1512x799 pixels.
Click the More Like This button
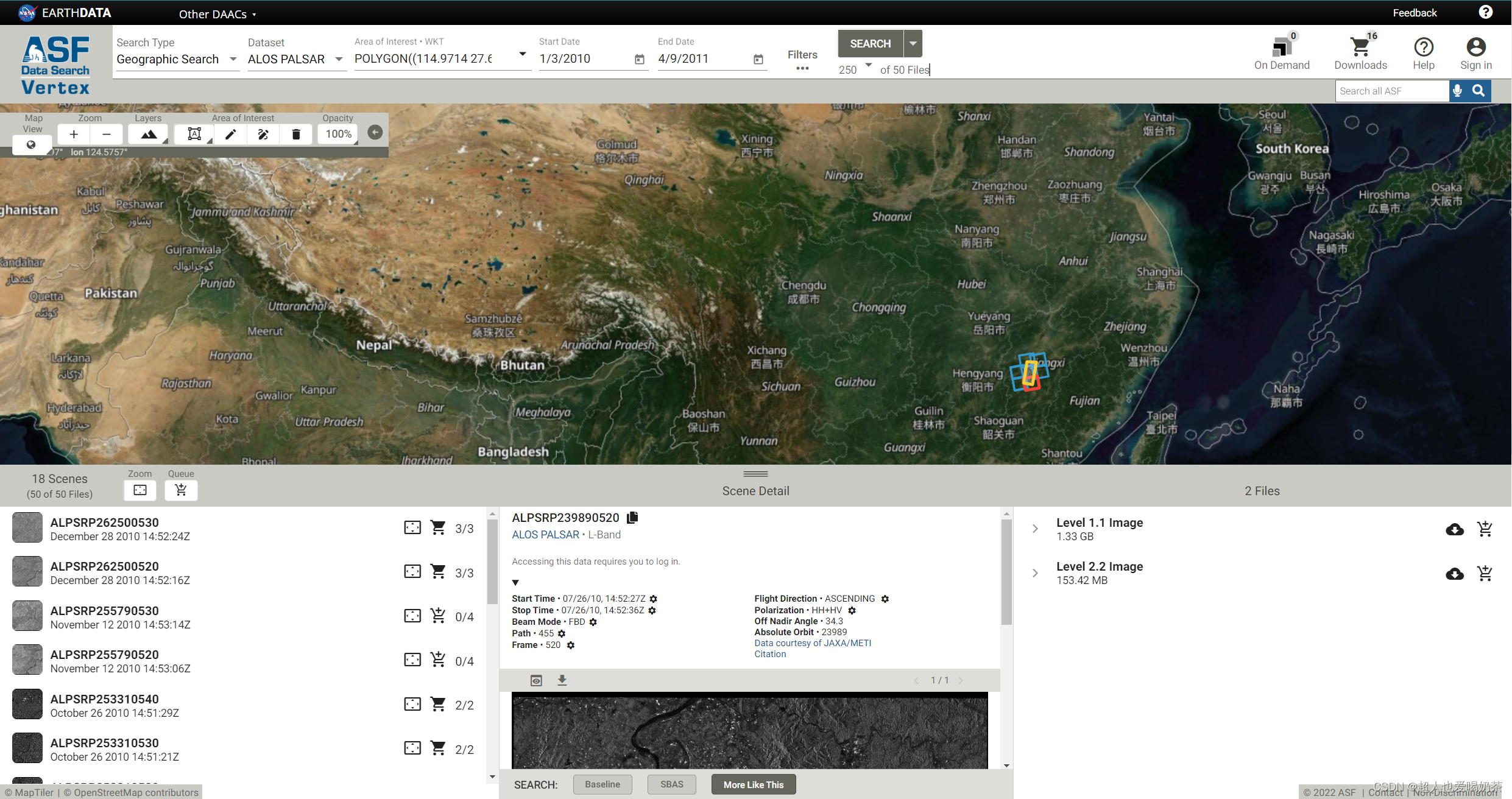(754, 784)
